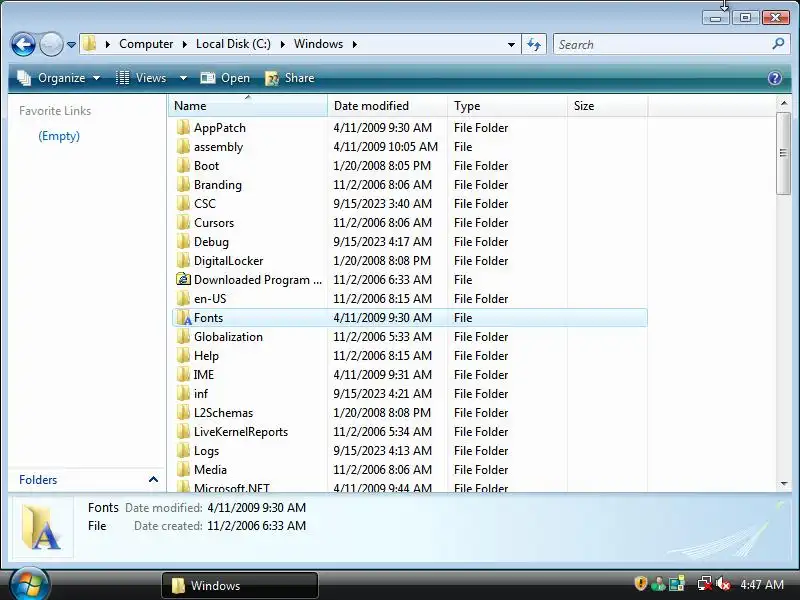The height and width of the screenshot is (600, 800).
Task: Click the Downloaded Program Files icon
Action: [x=183, y=280]
